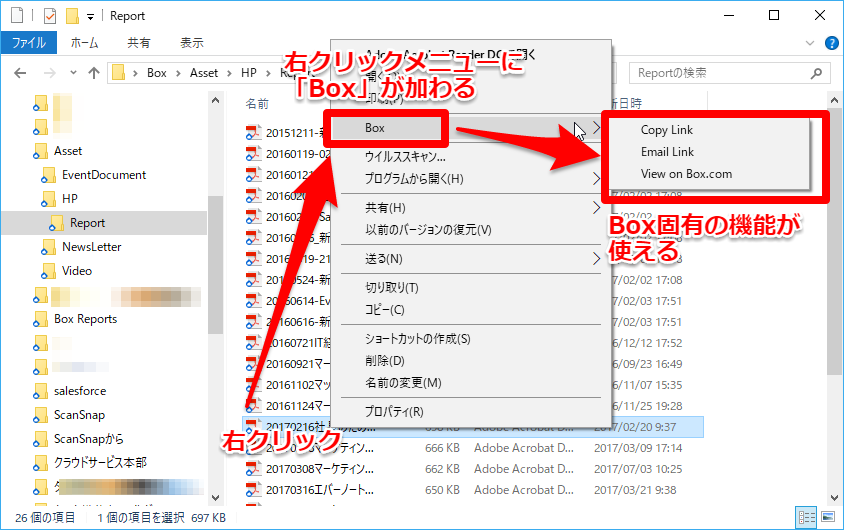Click PDF icon of 20160921 file

(253, 364)
